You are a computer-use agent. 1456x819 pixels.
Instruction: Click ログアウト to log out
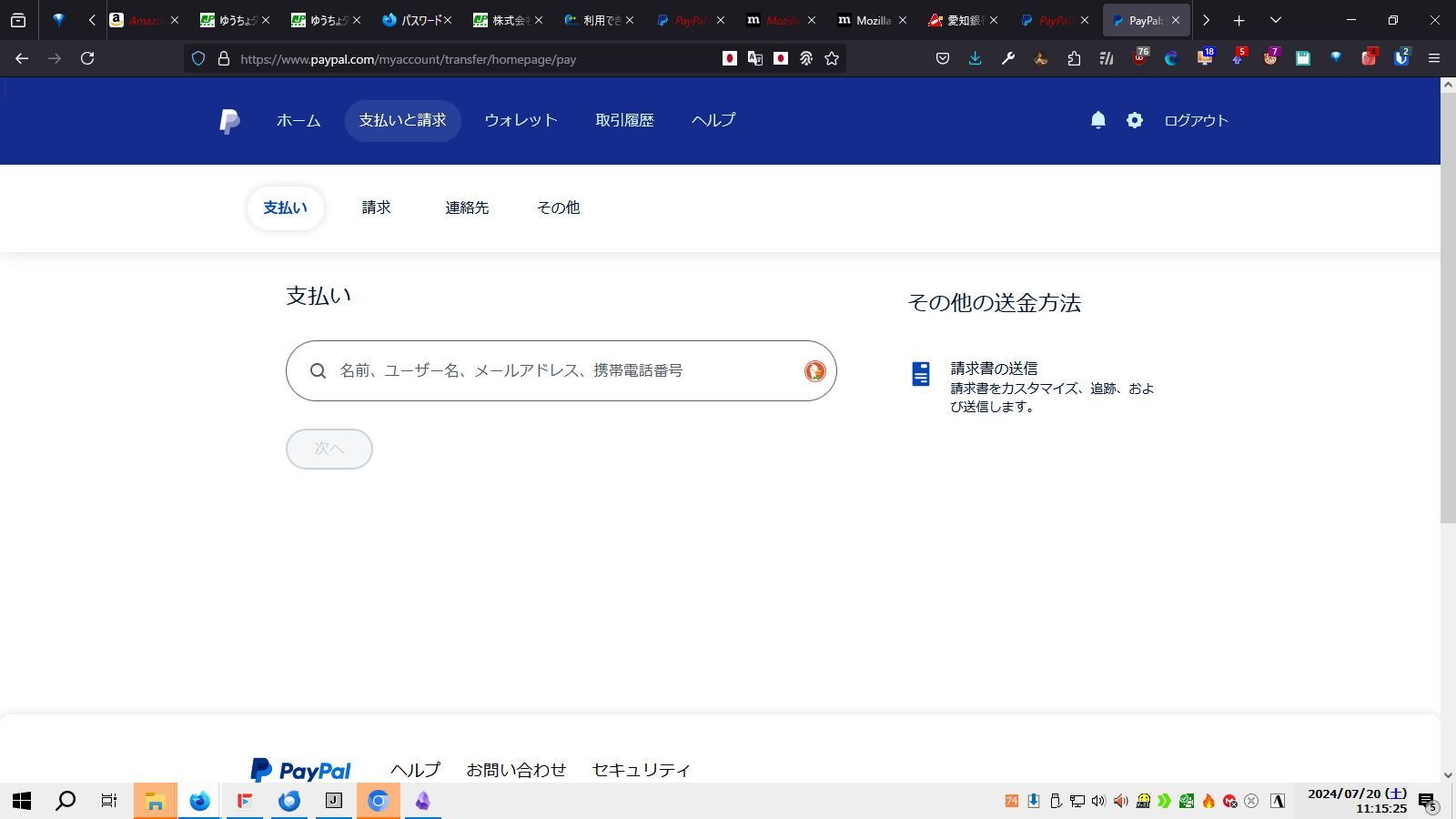click(1197, 120)
